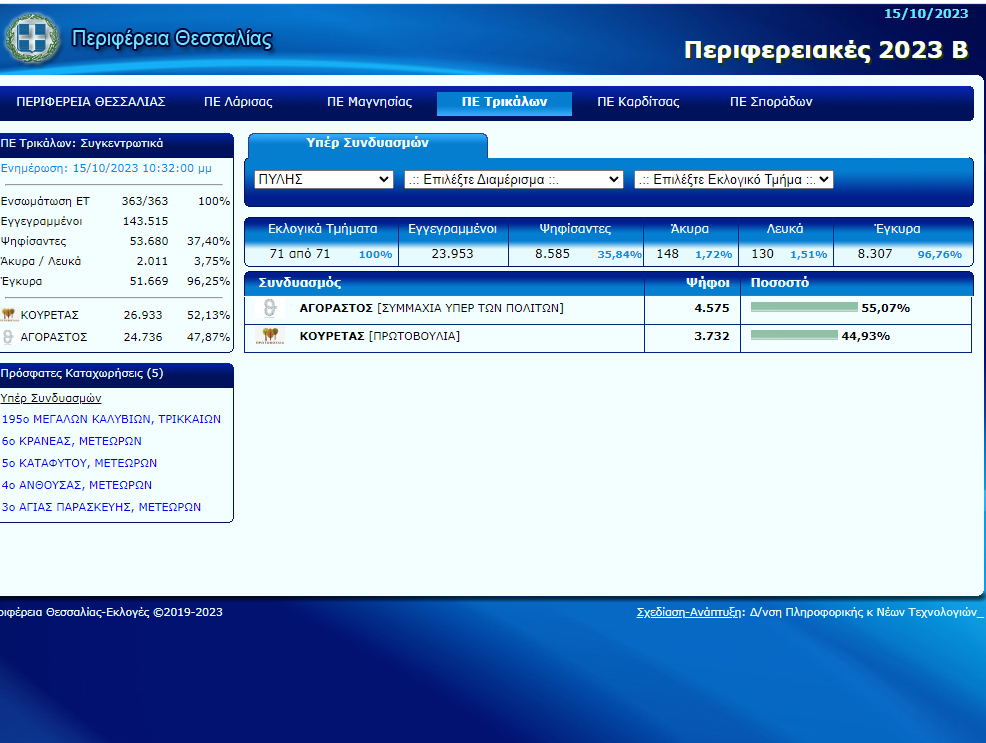
Task: Click the ΚΟΥΡΕΤΑΣ party logo in results table
Action: (x=269, y=336)
